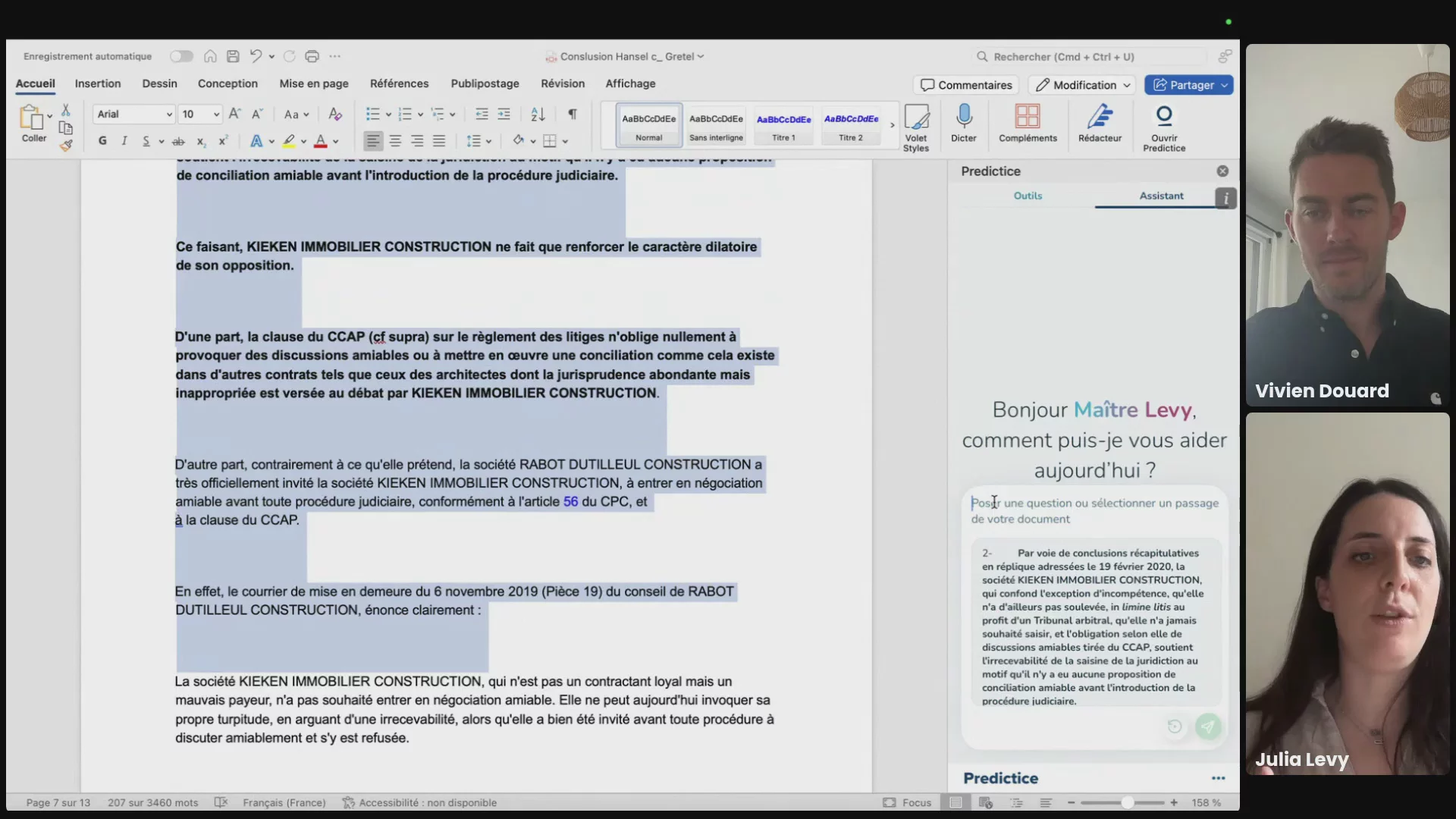Click the increase indent icon
Viewport: 1456px width, 819px height.
pyautogui.click(x=504, y=115)
